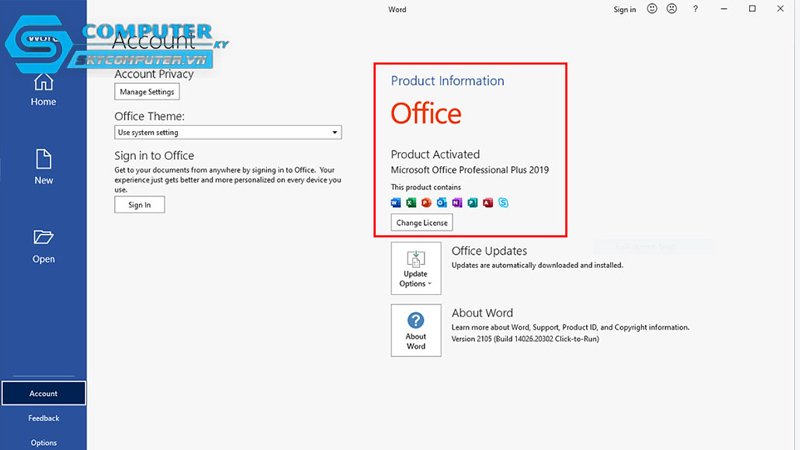Click the Publisher app icon under product contains

[472, 203]
